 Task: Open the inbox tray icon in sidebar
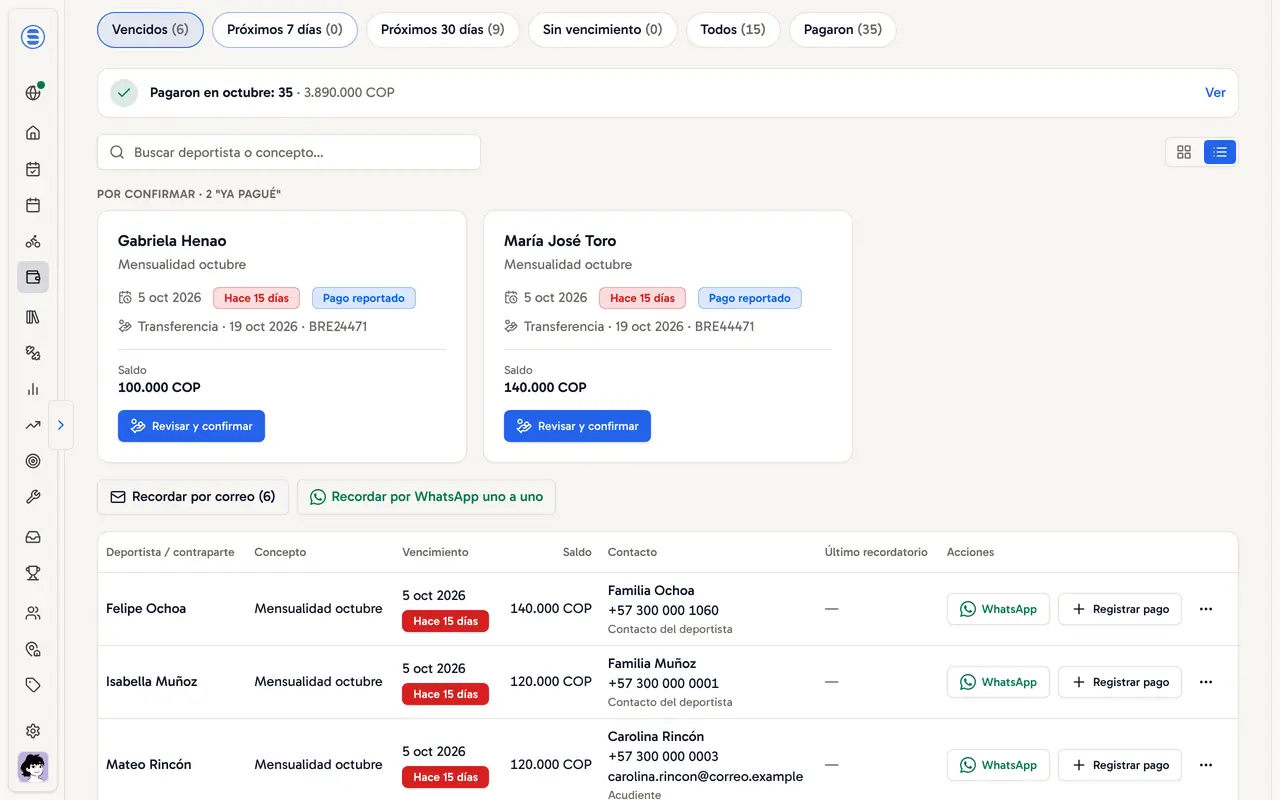(33, 537)
